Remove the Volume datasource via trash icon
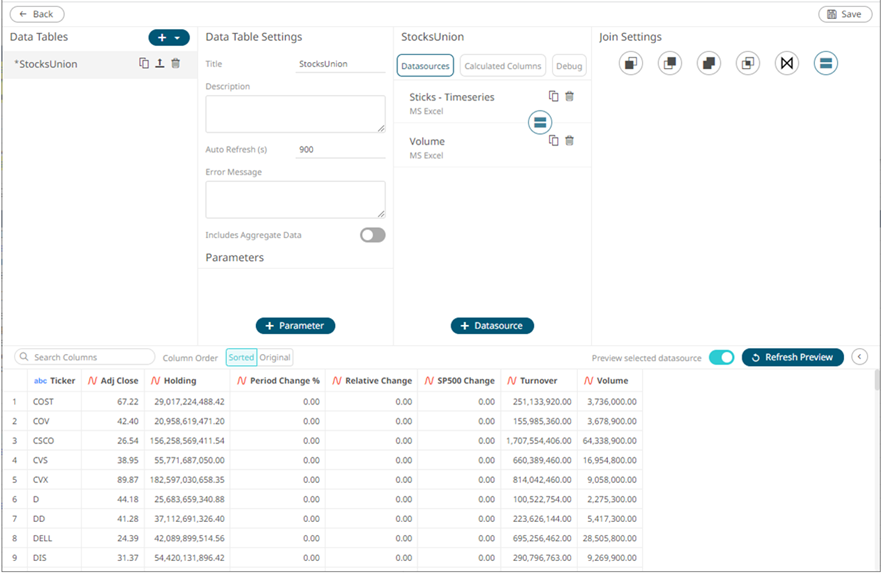Viewport: 883px width, 575px height. [570, 141]
